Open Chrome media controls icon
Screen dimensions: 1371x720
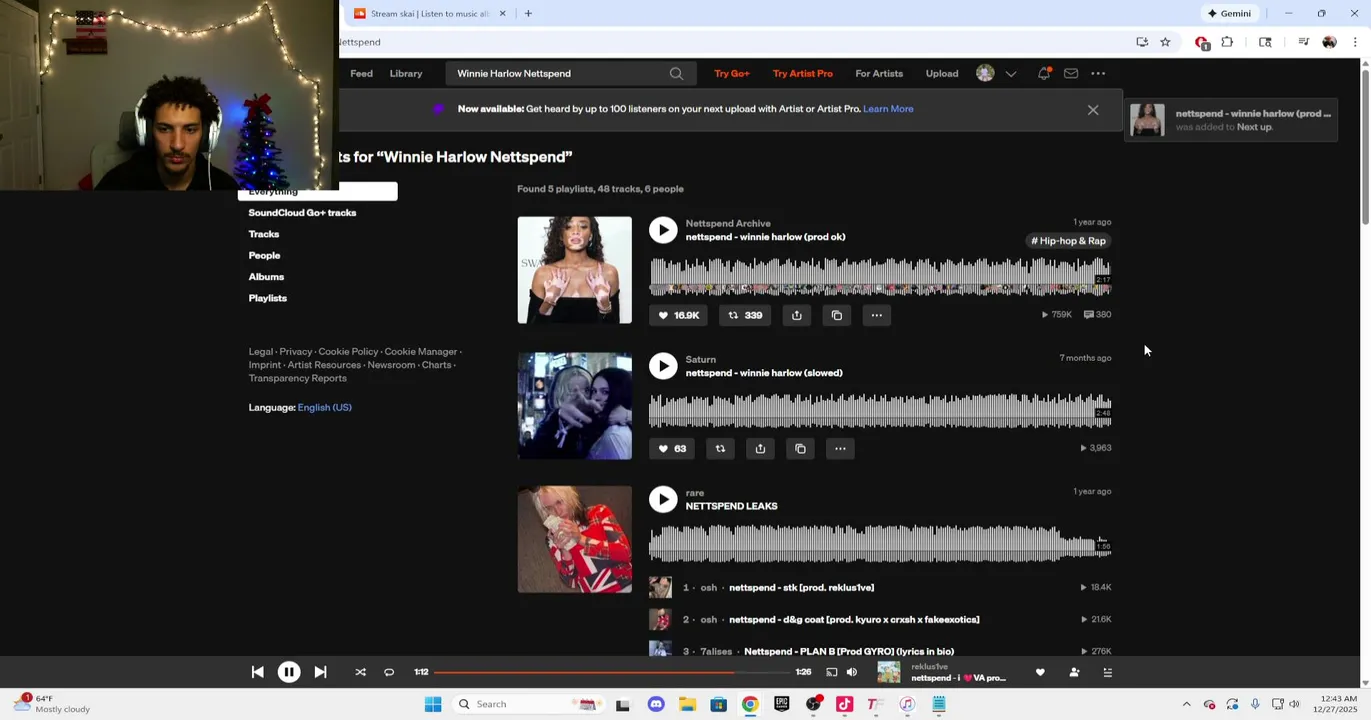(x=1303, y=42)
